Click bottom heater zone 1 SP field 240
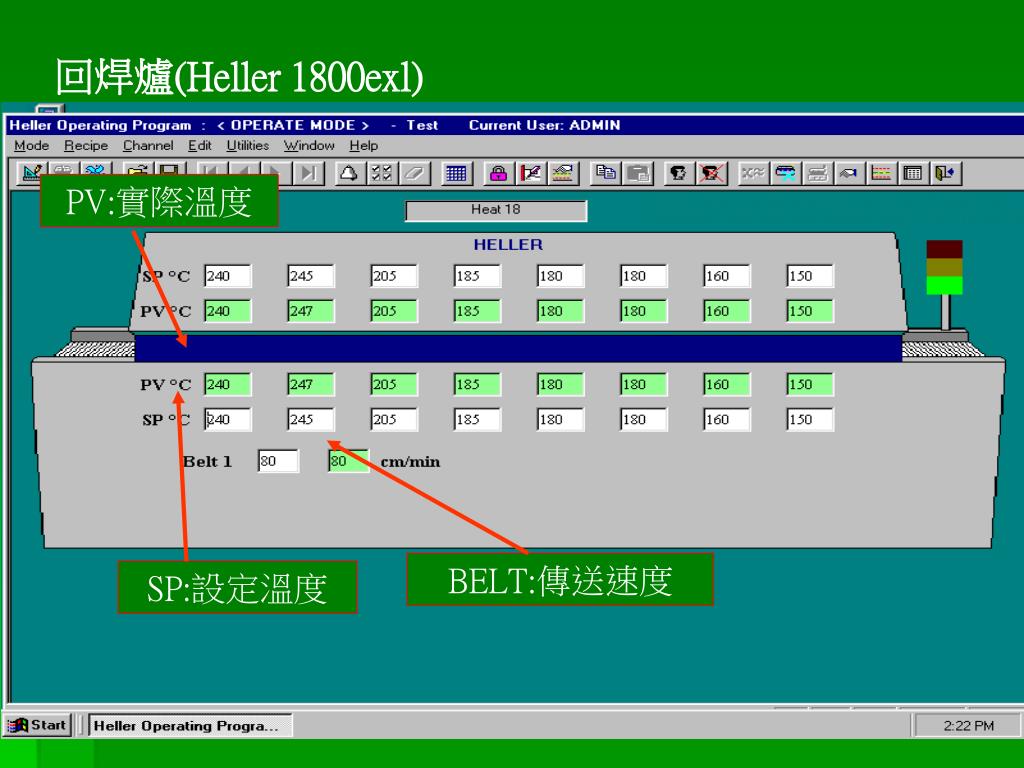The height and width of the screenshot is (768, 1024). tap(227, 419)
